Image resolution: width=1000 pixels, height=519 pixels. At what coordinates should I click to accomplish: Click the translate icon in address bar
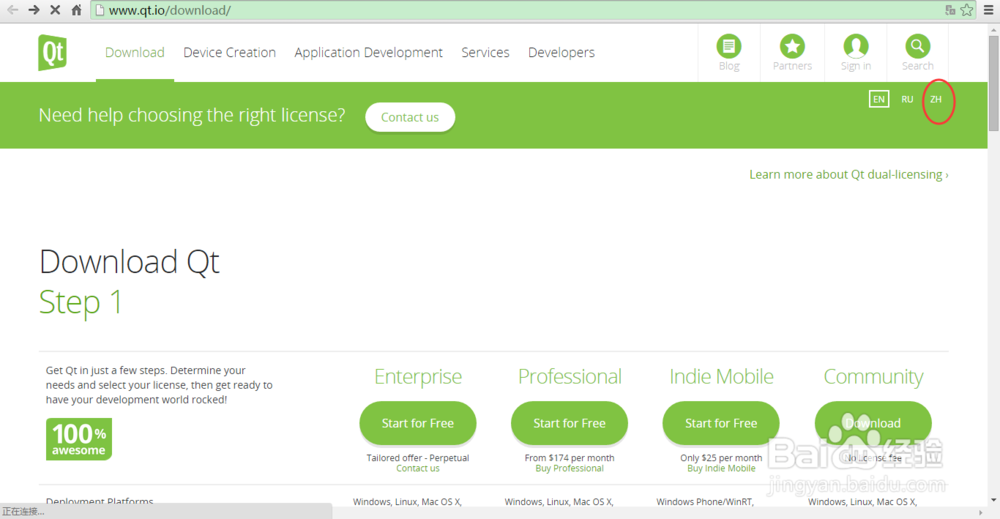click(950, 10)
